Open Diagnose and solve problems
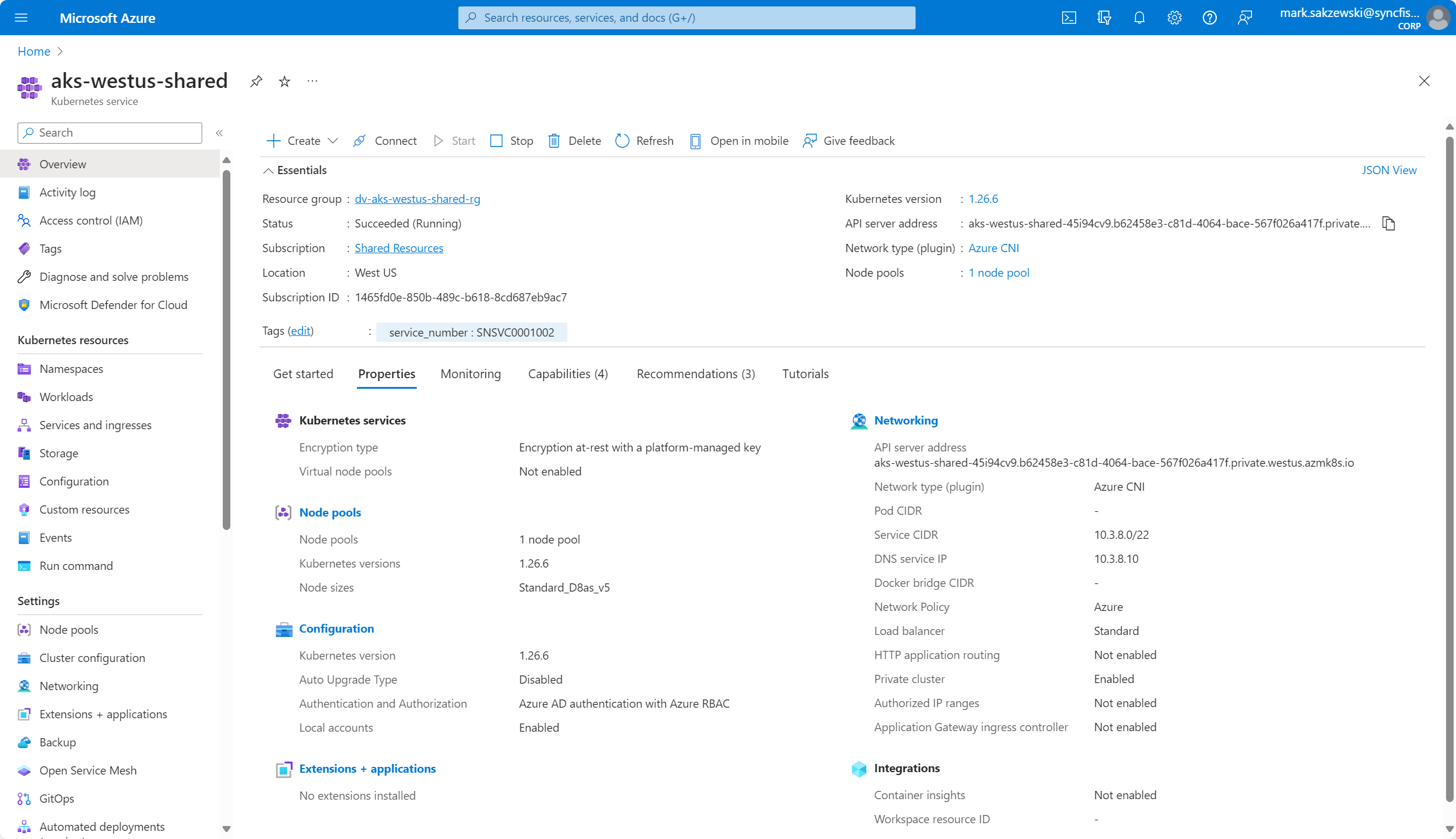Image resolution: width=1456 pixels, height=839 pixels. [x=110, y=277]
